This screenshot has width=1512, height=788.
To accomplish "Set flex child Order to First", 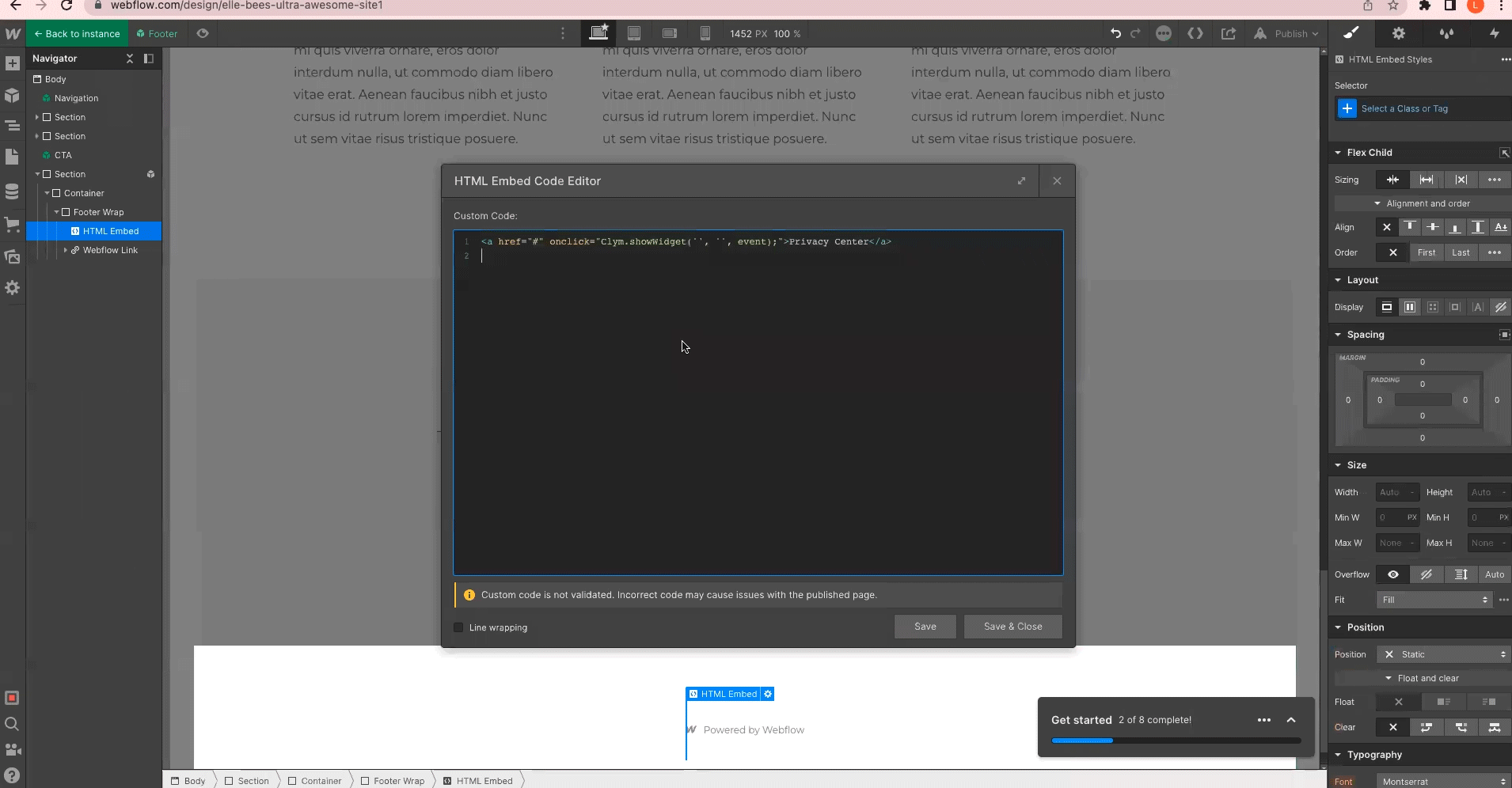I will click(x=1427, y=252).
